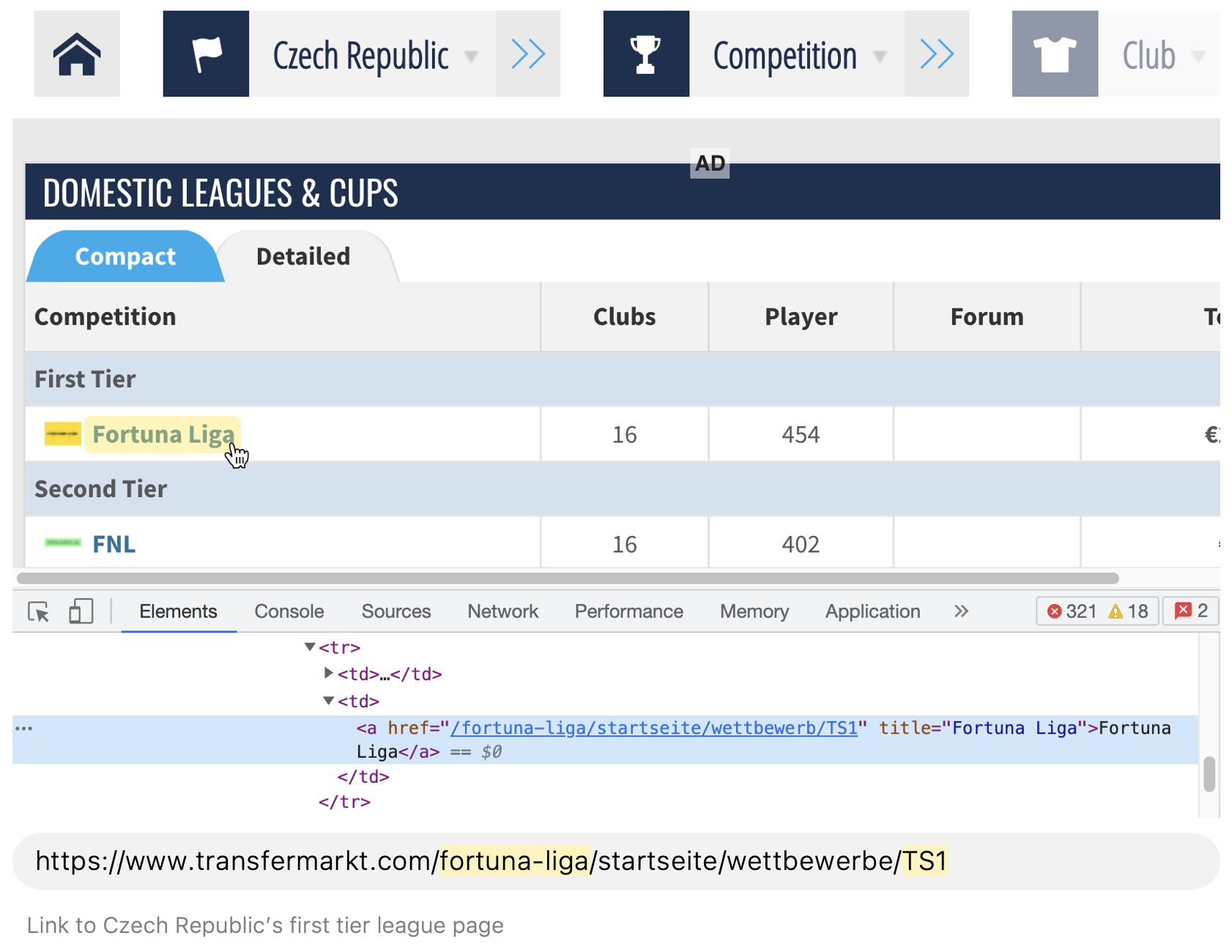Open the Memory tab in DevTools

coord(754,611)
